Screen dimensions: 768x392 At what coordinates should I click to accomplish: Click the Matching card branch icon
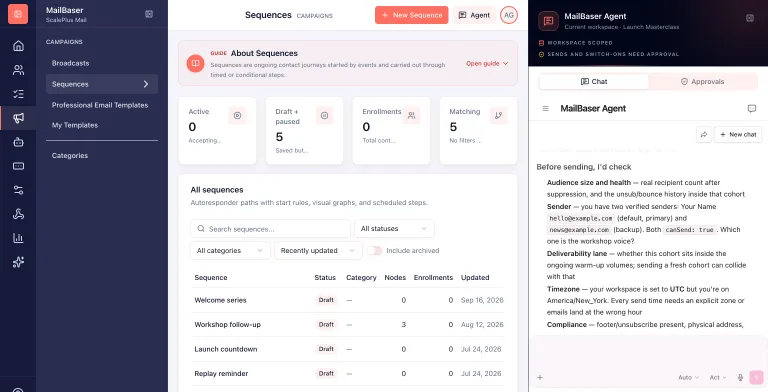click(499, 116)
